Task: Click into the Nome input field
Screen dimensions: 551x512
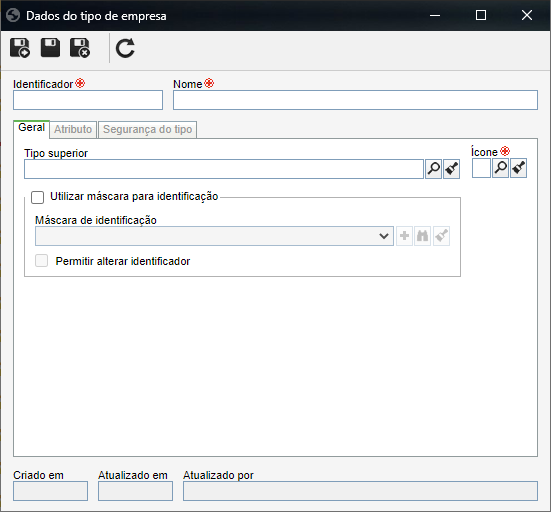Action: pyautogui.click(x=355, y=100)
